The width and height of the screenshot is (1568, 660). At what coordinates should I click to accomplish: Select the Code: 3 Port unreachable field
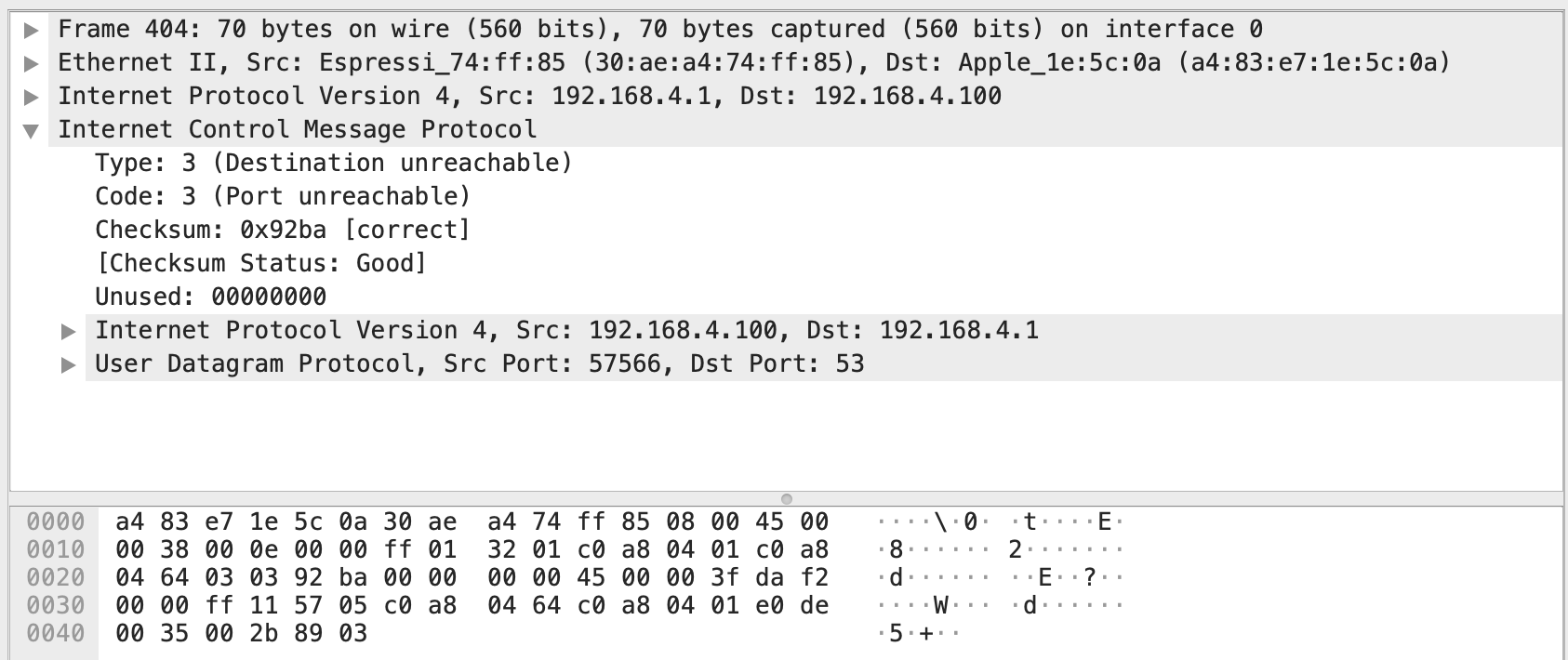pos(282,196)
